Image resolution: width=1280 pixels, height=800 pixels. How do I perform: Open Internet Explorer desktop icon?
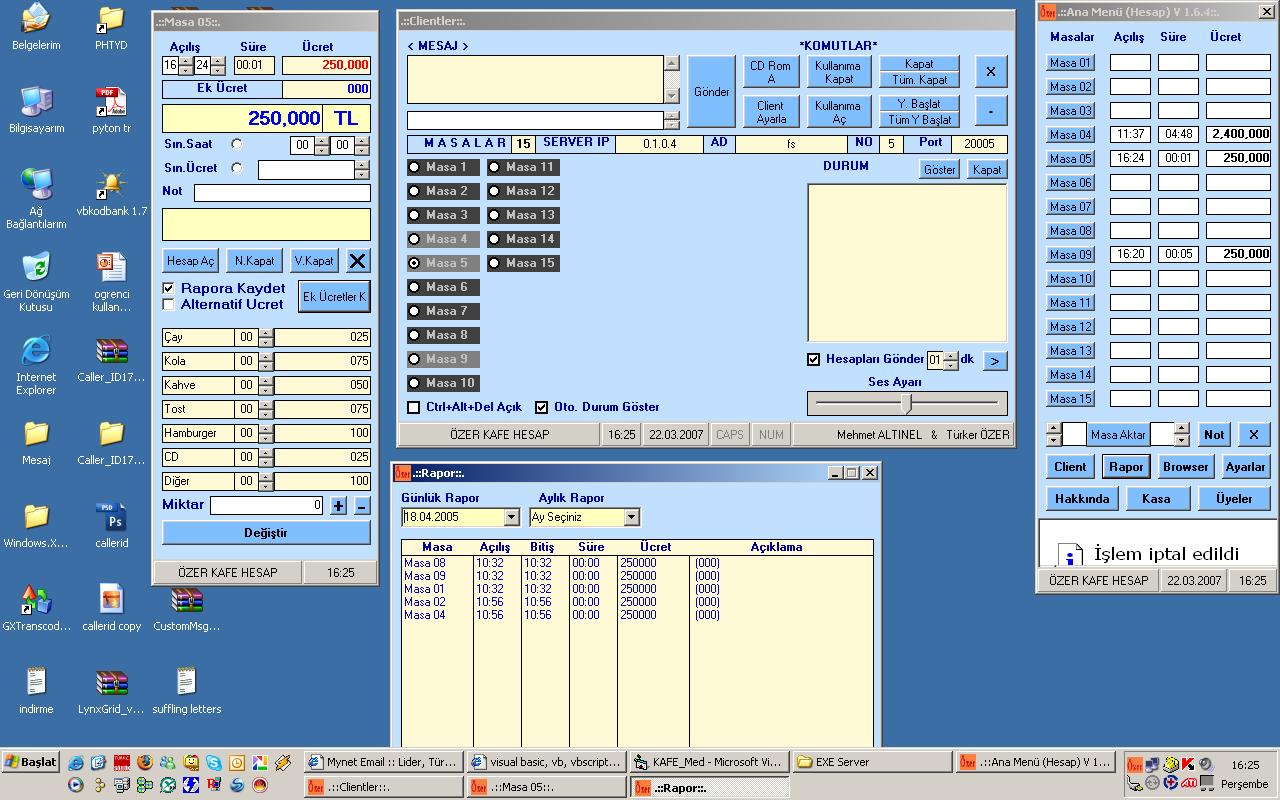coord(36,352)
